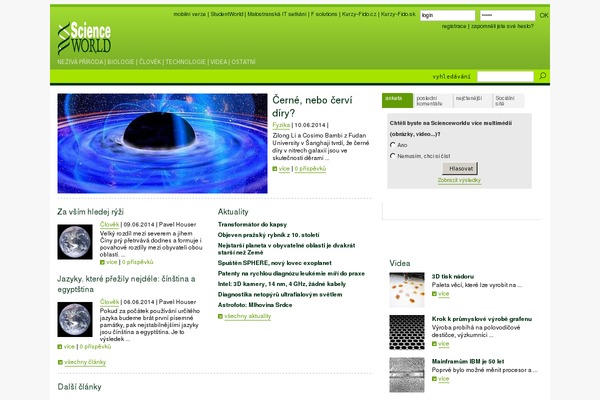Image resolution: width=600 pixels, height=400 pixels.
Task: Open 'Malostranská IT setkání' header link
Action: [277, 14]
